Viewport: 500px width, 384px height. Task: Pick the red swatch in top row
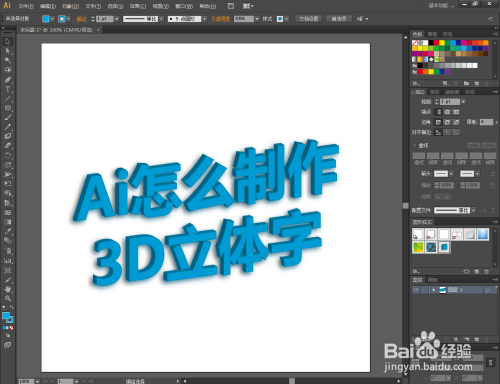click(436, 43)
